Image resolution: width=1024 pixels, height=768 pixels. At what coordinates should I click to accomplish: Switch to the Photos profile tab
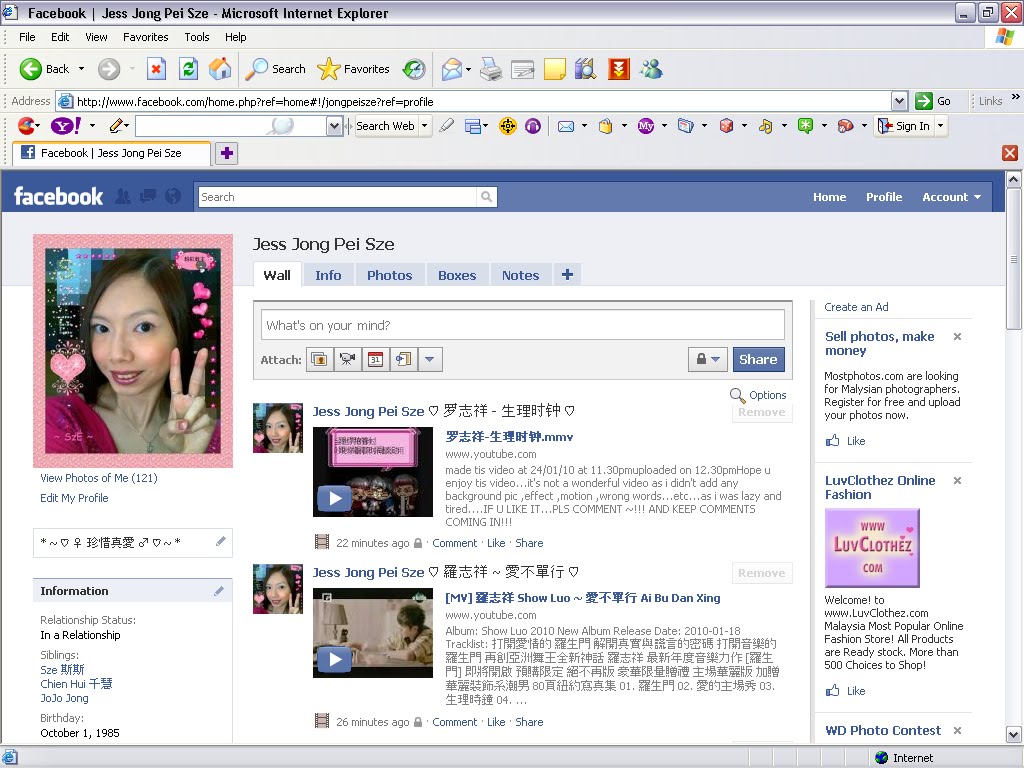tap(389, 275)
